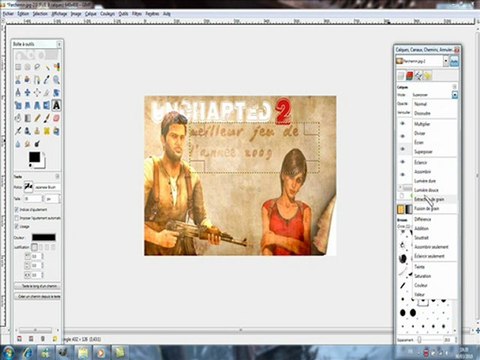Click Créer un chemin depuis le texte

[37, 296]
